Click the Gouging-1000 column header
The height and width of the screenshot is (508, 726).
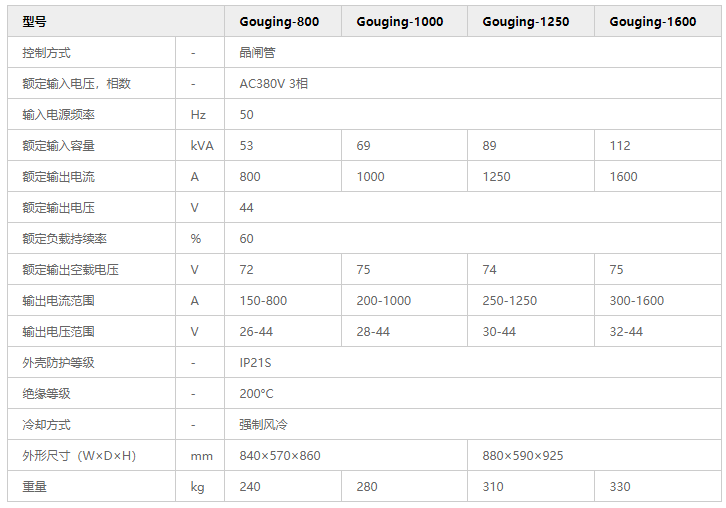pos(399,21)
